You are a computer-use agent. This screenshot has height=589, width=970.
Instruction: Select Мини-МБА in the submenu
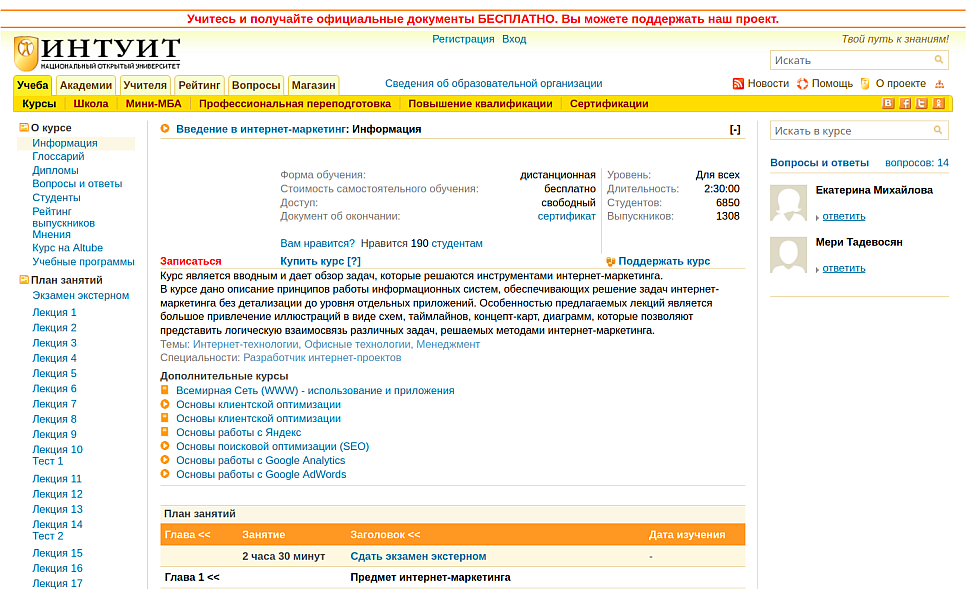(x=153, y=104)
